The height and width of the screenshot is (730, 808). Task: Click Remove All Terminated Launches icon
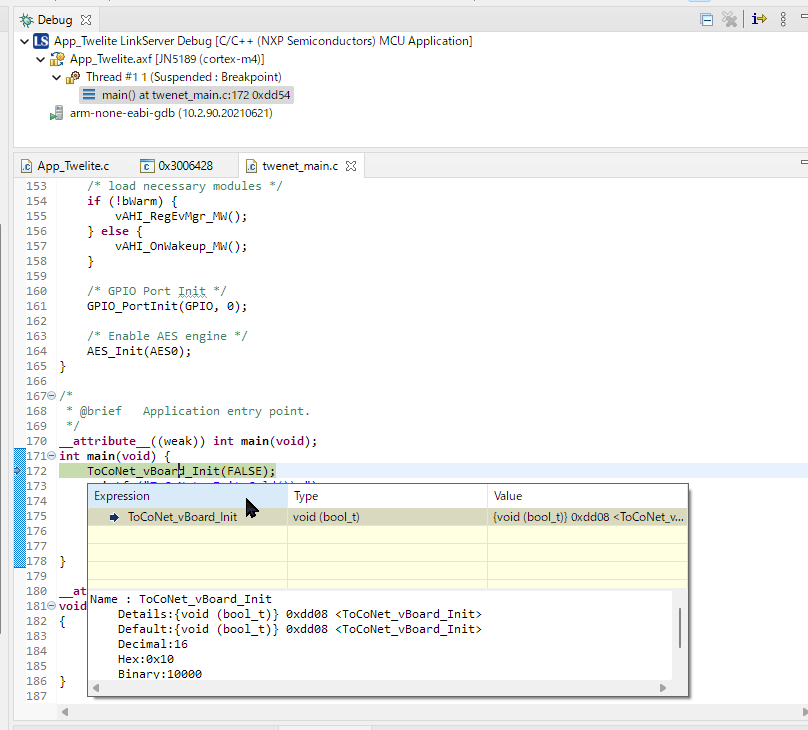point(729,20)
